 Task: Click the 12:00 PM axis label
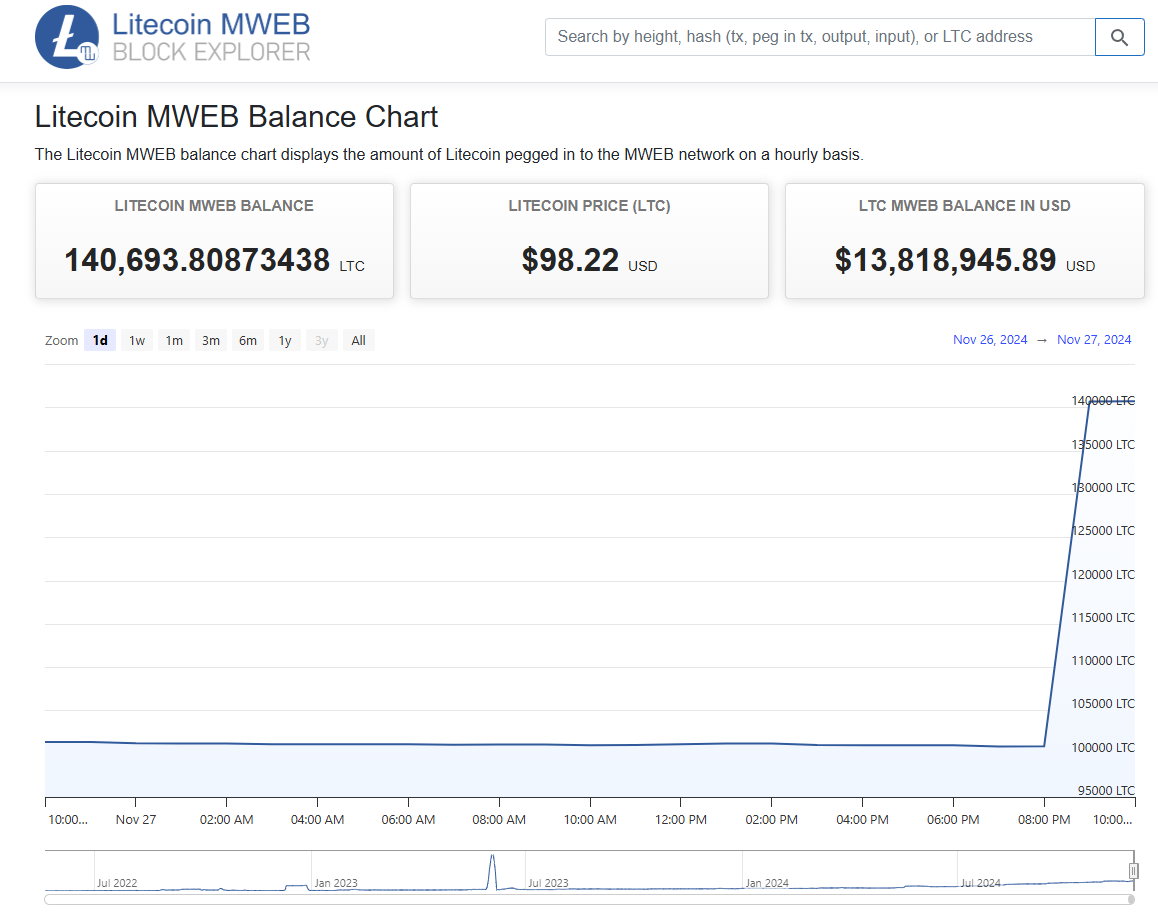pos(680,820)
